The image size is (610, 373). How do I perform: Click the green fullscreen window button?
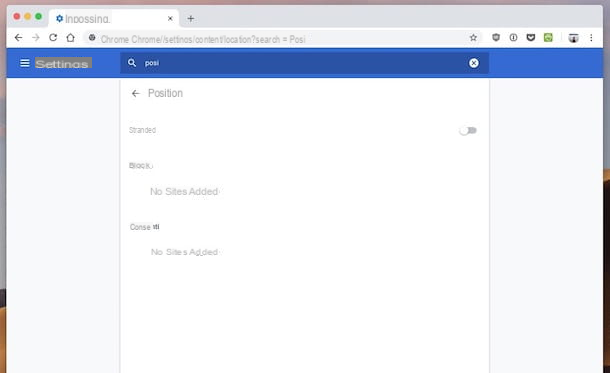(39, 16)
